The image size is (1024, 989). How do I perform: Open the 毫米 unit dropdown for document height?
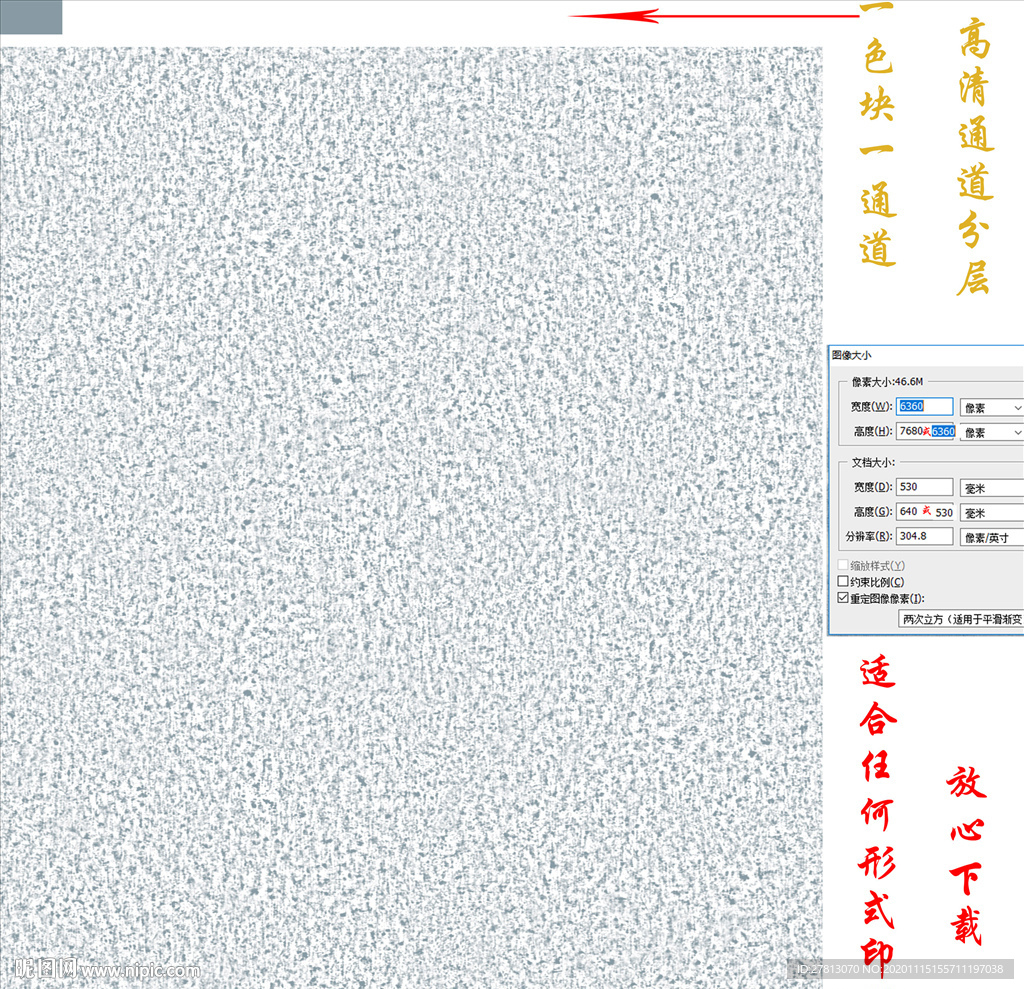(992, 513)
